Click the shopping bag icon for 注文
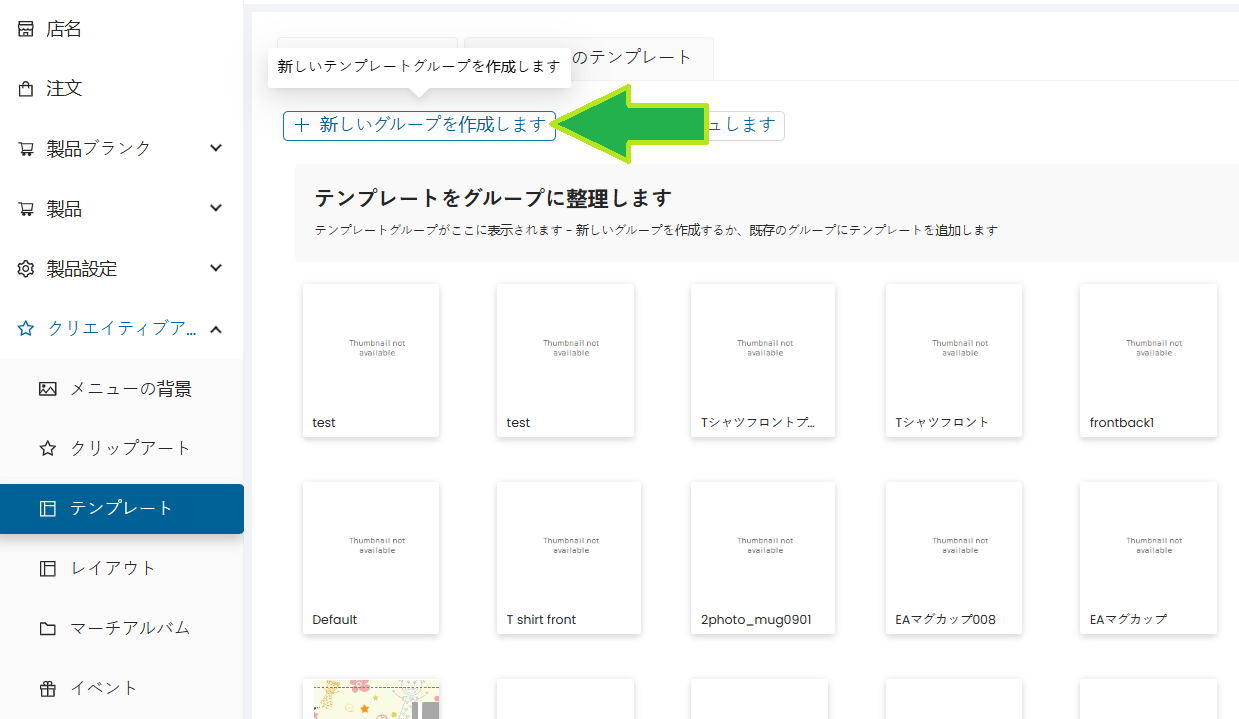The height and width of the screenshot is (719, 1239). (x=26, y=89)
